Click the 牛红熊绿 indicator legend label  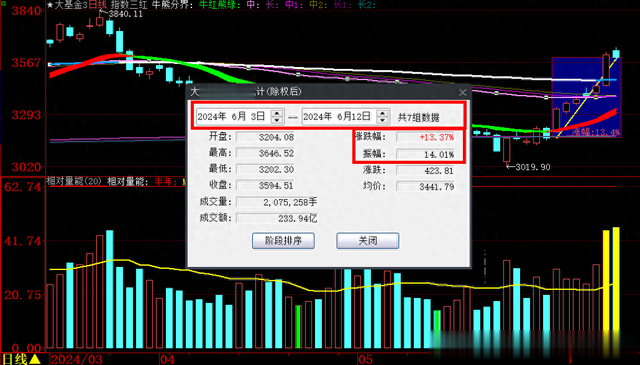(219, 5)
